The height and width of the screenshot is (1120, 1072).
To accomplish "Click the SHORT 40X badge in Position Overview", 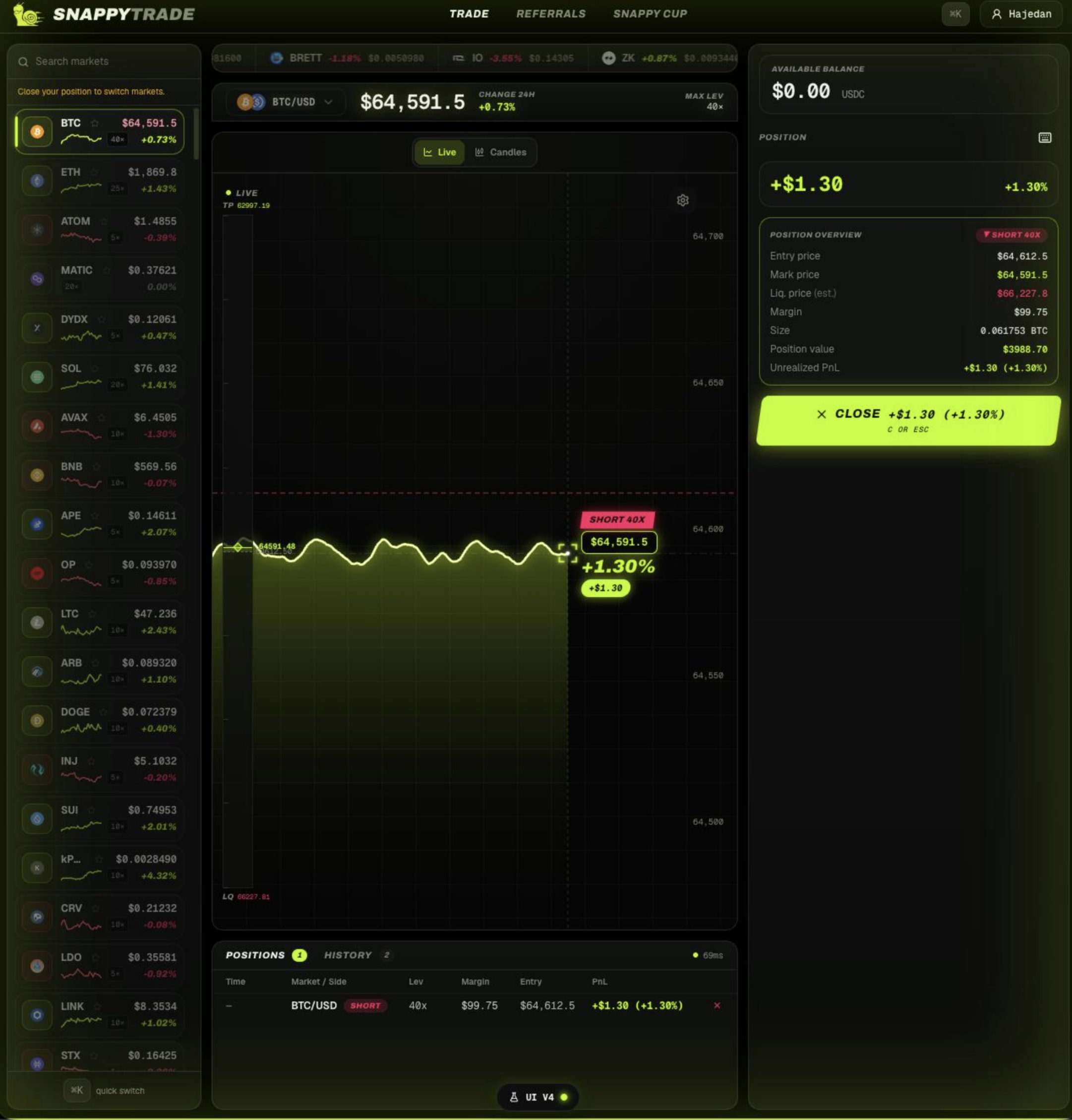I will (1012, 235).
